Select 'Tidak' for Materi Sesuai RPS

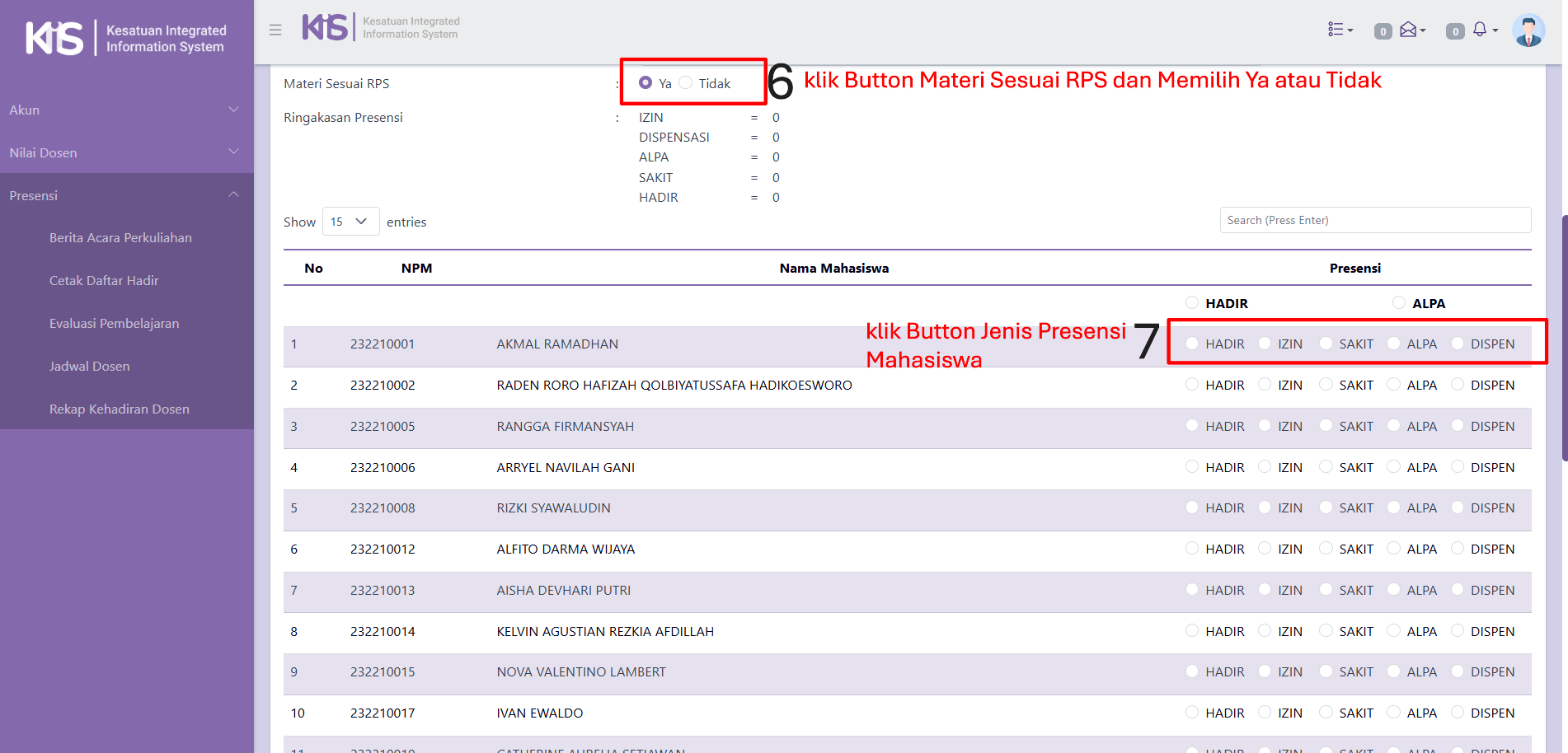tap(686, 83)
